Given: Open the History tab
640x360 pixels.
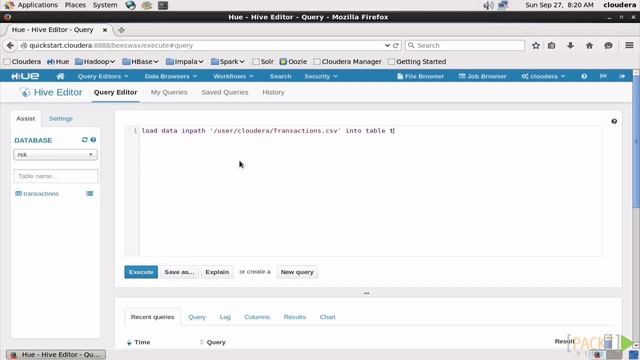Looking at the screenshot, I should pyautogui.click(x=273, y=92).
